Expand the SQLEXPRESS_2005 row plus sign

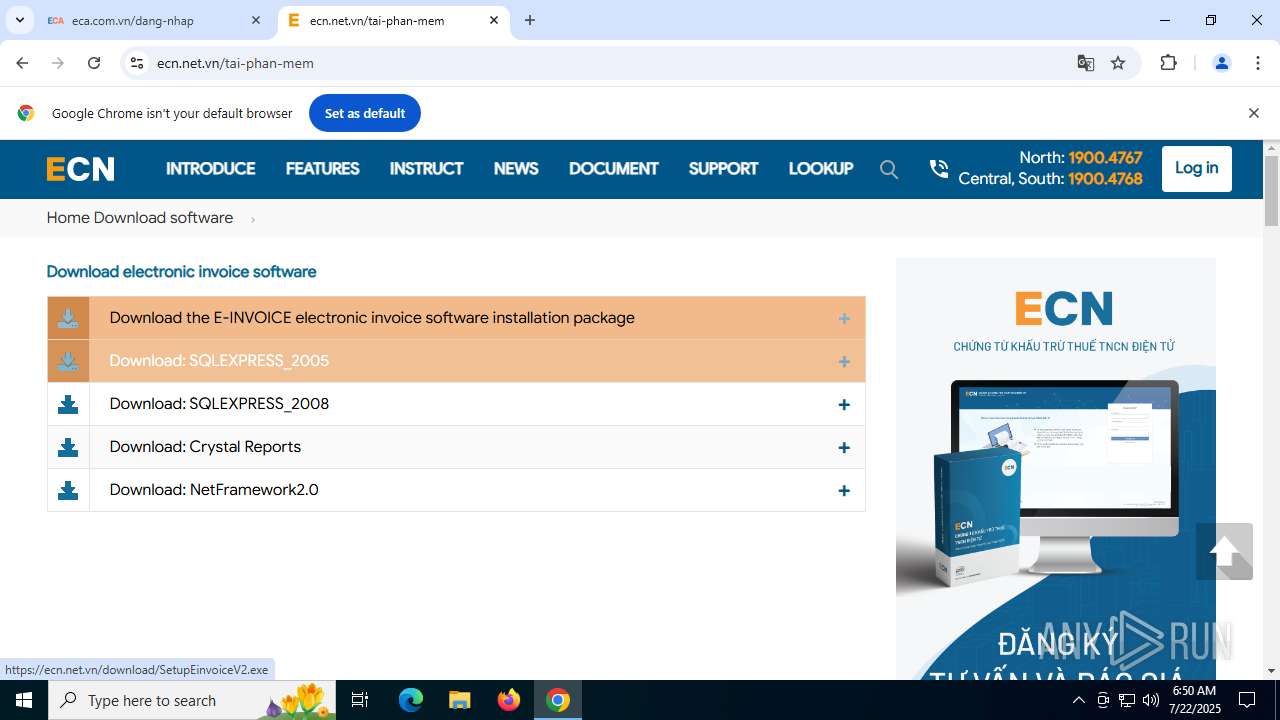[x=844, y=361]
